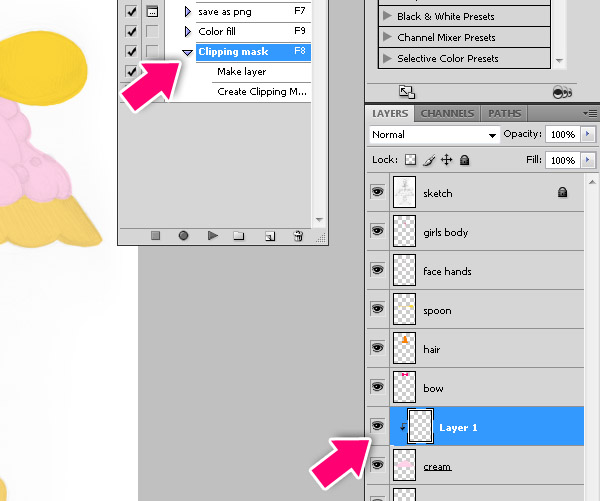Toggle visibility of the hair layer
This screenshot has height=501, width=600.
[377, 348]
